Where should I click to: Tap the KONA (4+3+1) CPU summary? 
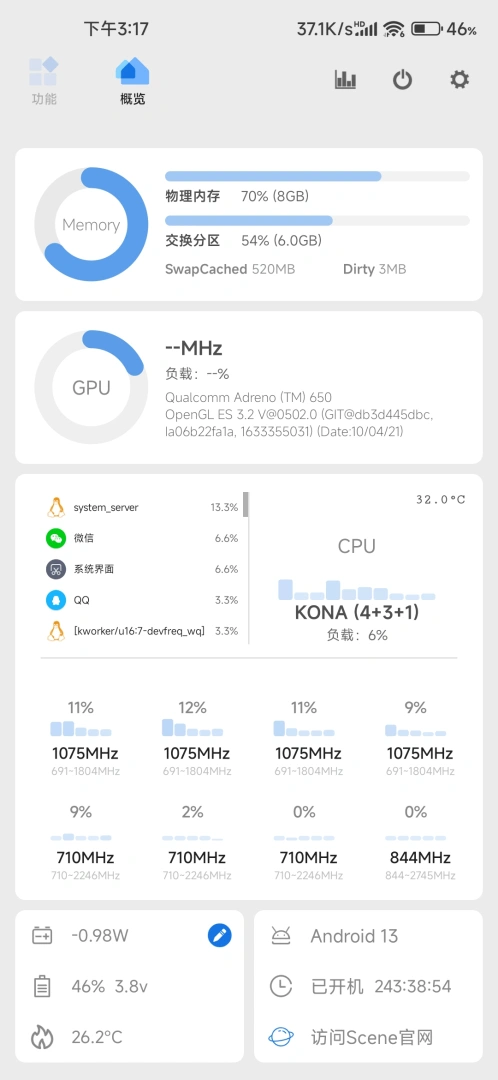point(357,612)
